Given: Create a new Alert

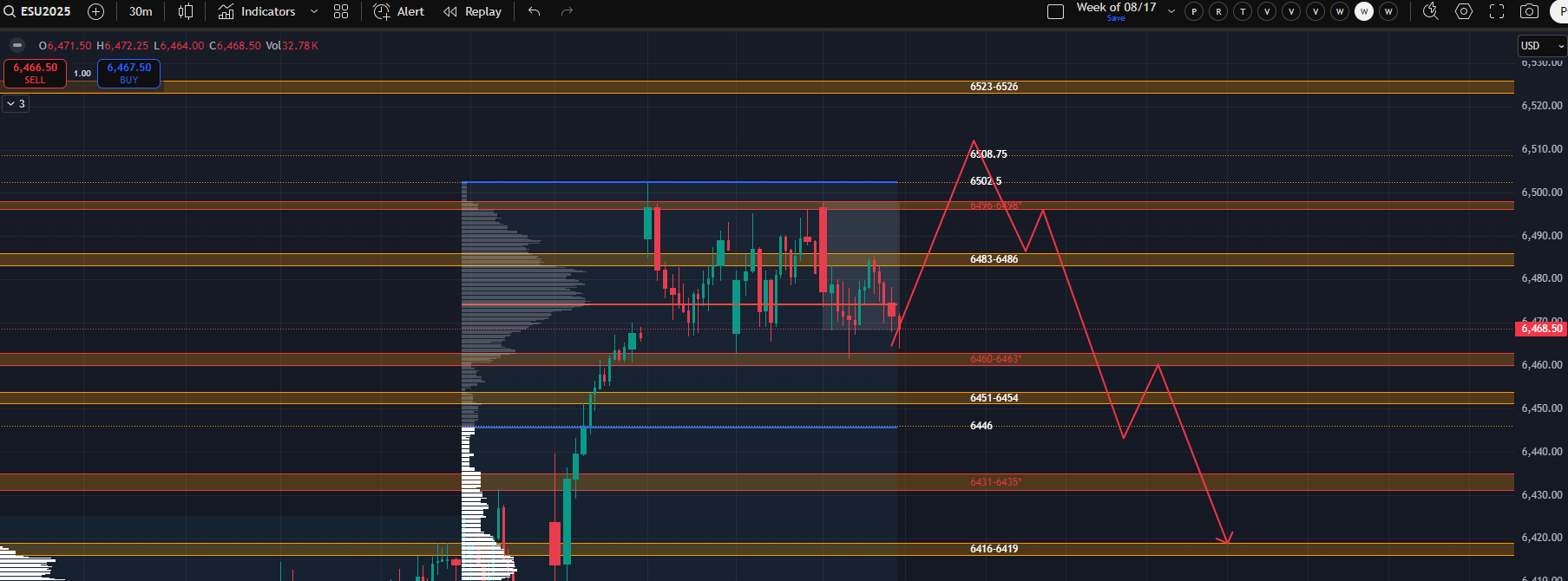Looking at the screenshot, I should (x=399, y=11).
